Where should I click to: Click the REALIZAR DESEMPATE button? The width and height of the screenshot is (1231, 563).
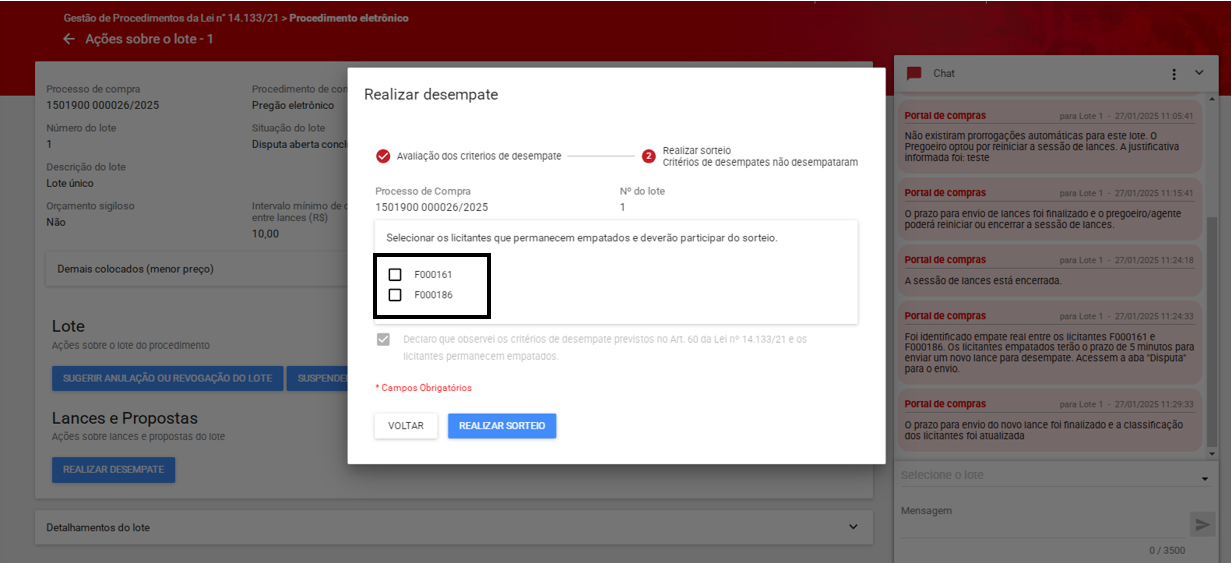point(113,469)
